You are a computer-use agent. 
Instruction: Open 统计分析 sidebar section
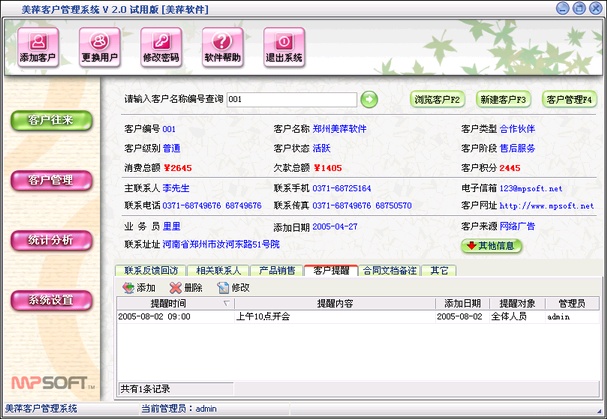pyautogui.click(x=50, y=240)
